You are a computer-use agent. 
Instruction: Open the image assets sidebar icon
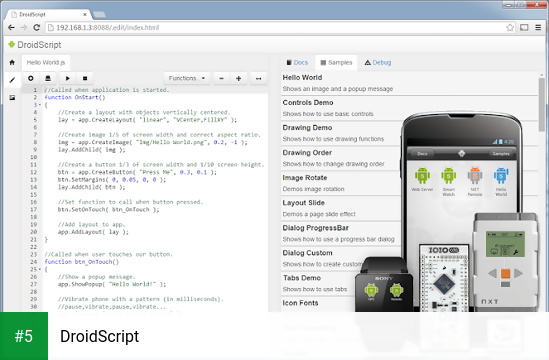[12, 98]
